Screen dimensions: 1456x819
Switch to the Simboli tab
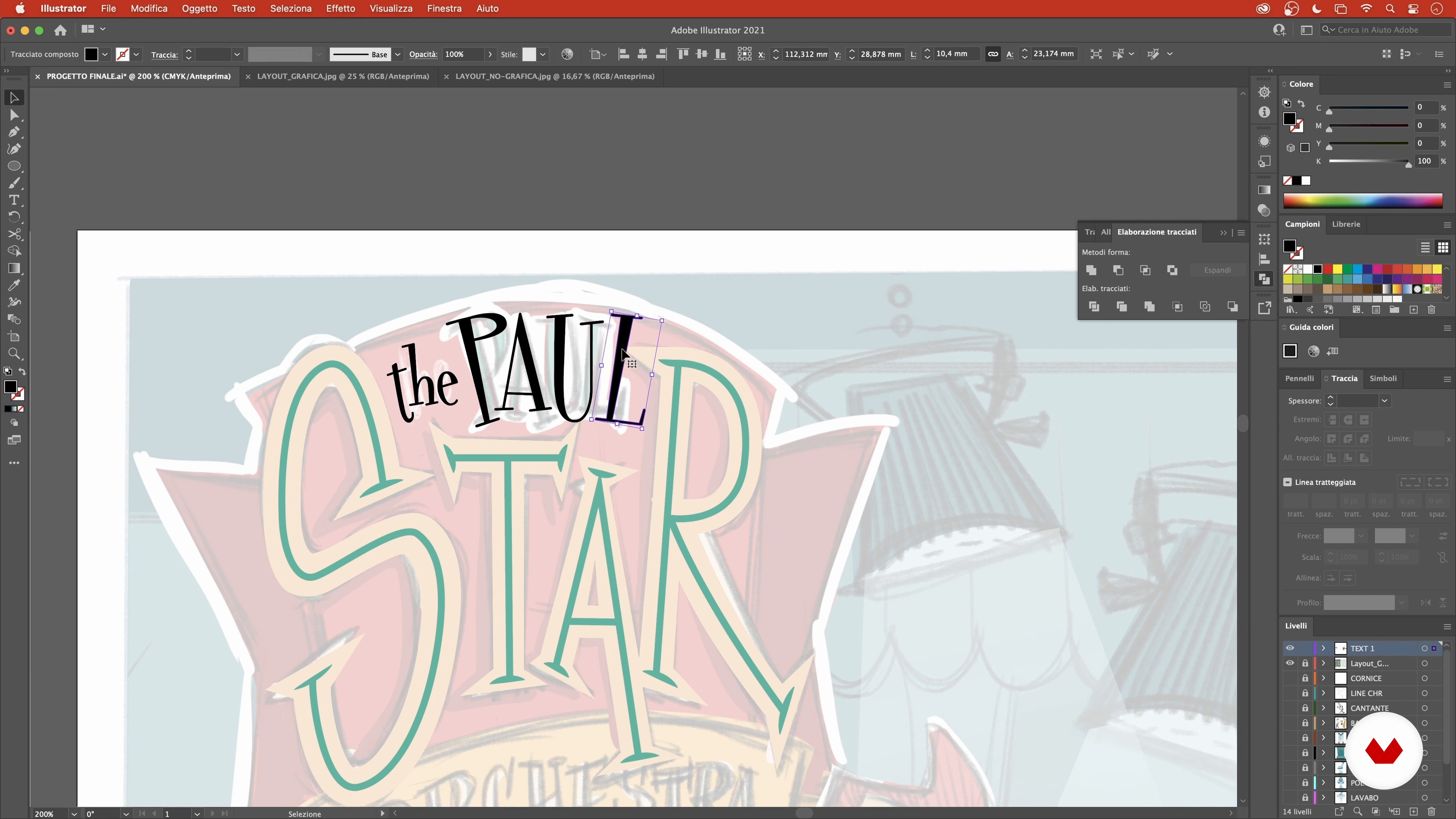(1383, 379)
